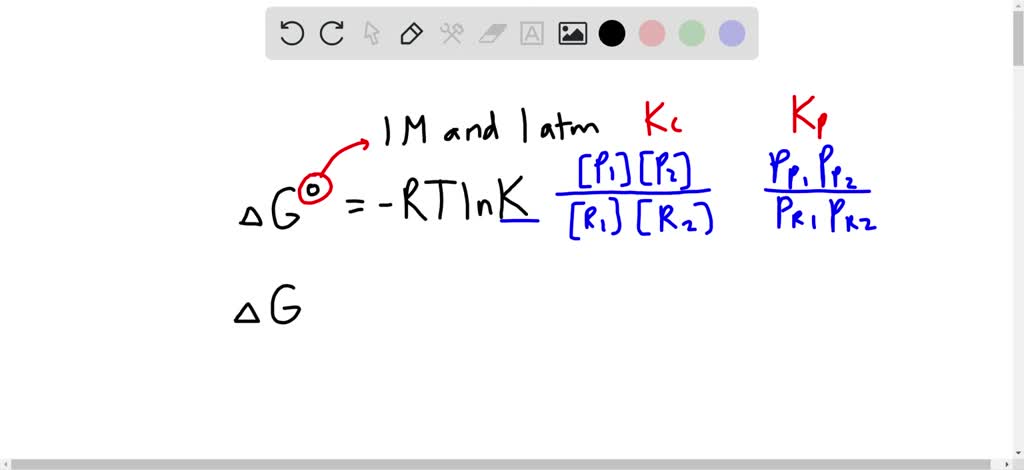Viewport: 1024px width, 470px height.
Task: Select the pointer selection tool
Action: pos(372,33)
